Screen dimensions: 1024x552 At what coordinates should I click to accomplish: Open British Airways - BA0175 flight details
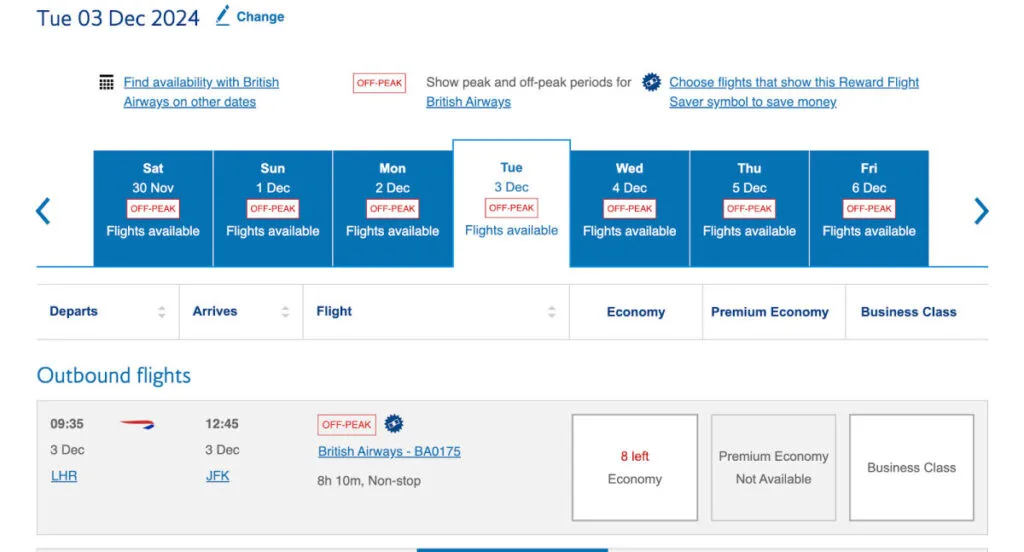click(x=389, y=451)
